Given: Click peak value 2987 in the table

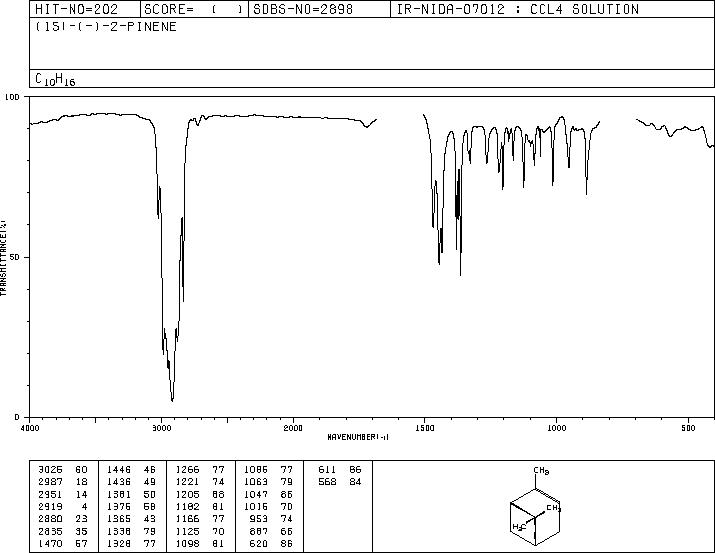Looking at the screenshot, I should [50, 482].
